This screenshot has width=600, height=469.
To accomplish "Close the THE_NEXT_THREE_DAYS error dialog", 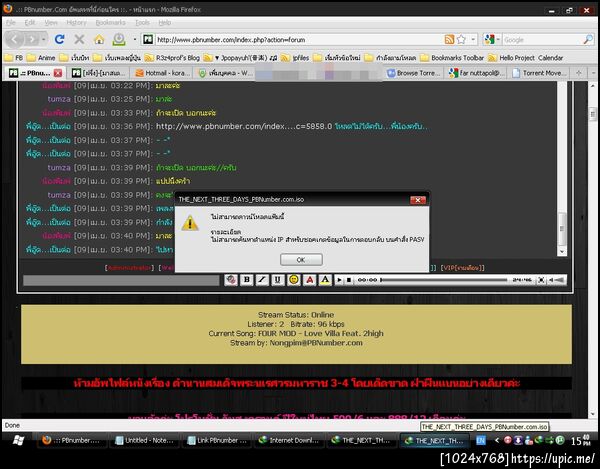I will [417, 200].
